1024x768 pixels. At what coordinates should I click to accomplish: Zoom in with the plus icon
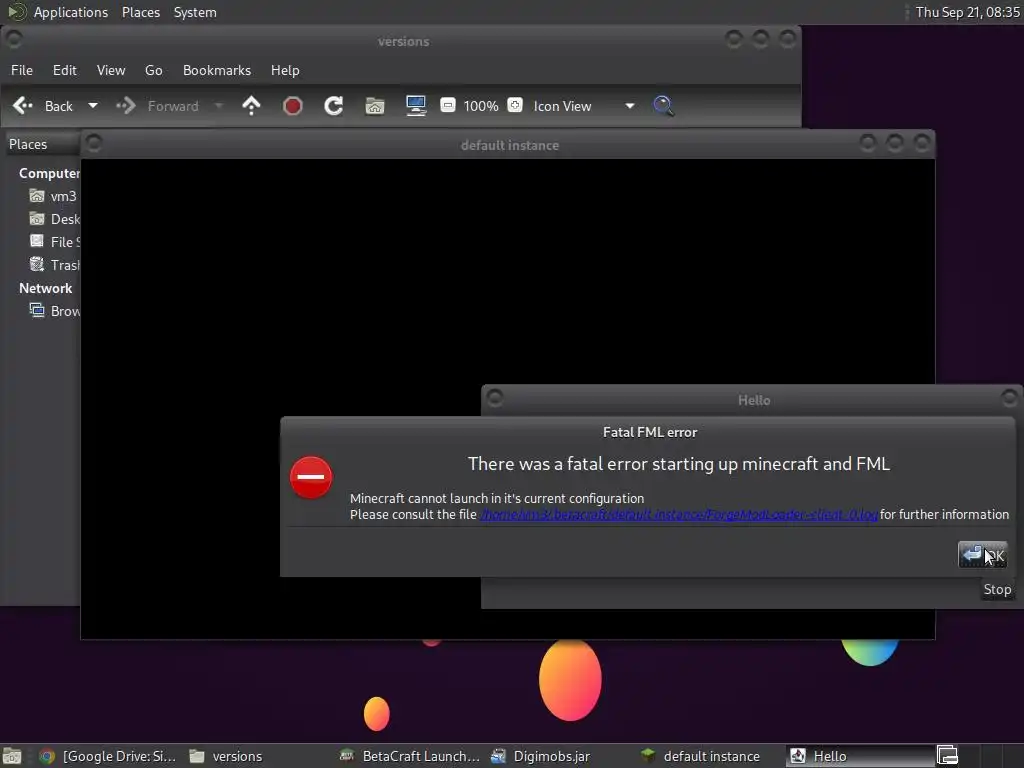pos(515,105)
